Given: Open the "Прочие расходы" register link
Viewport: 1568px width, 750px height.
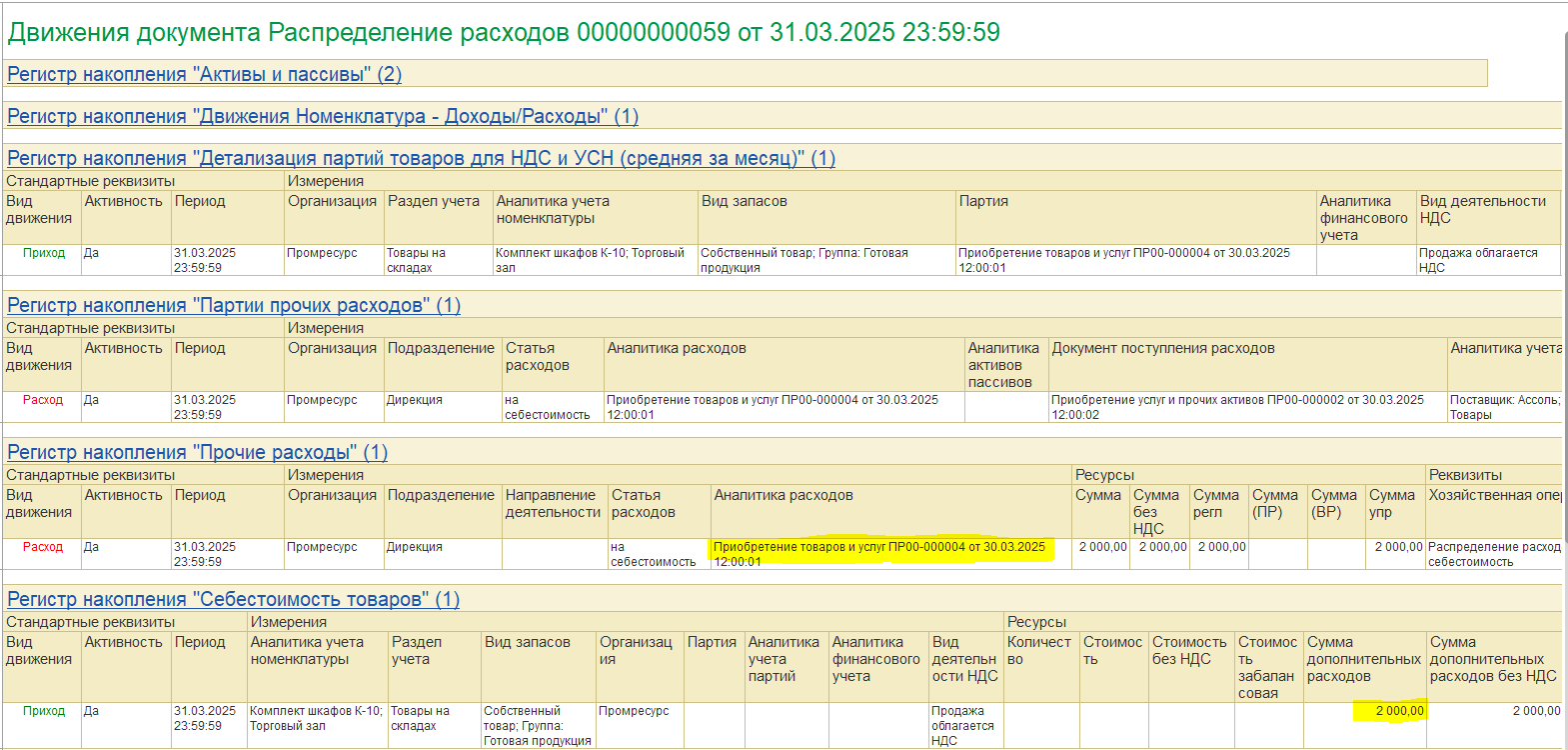Looking at the screenshot, I should point(197,453).
